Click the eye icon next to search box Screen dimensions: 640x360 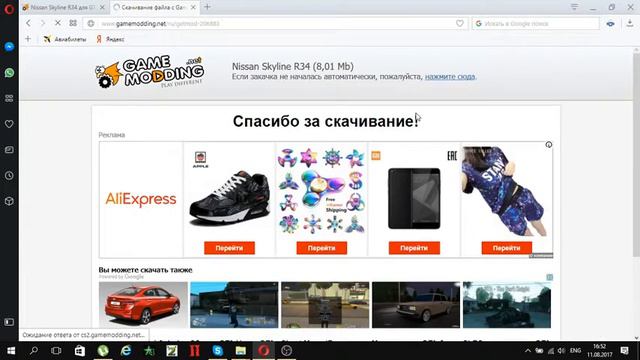(610, 24)
